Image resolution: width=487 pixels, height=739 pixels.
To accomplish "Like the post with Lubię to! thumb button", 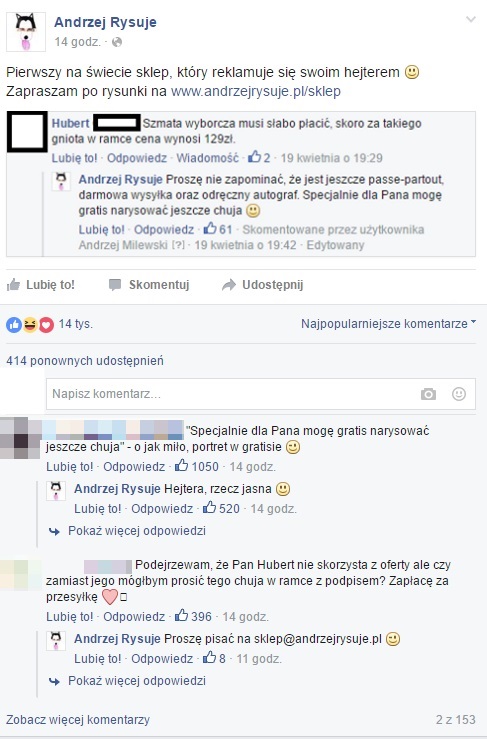I will (41, 285).
